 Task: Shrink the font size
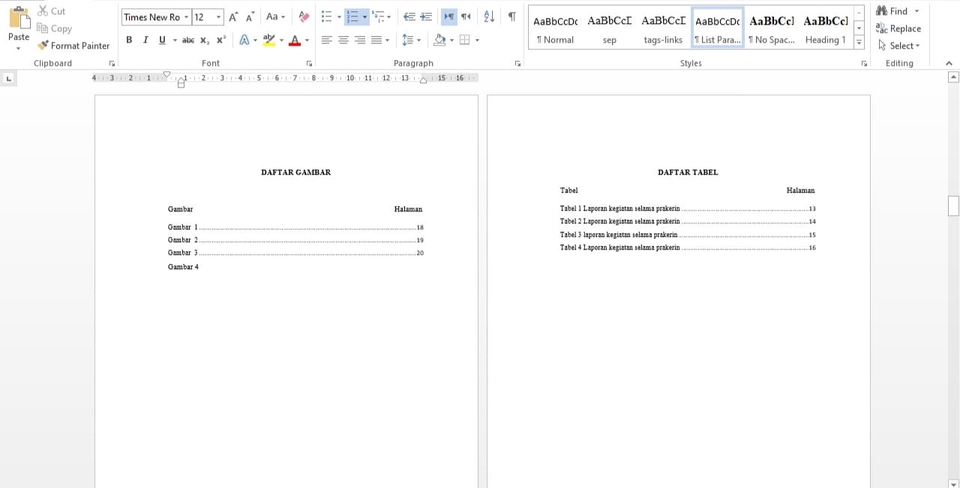(250, 17)
